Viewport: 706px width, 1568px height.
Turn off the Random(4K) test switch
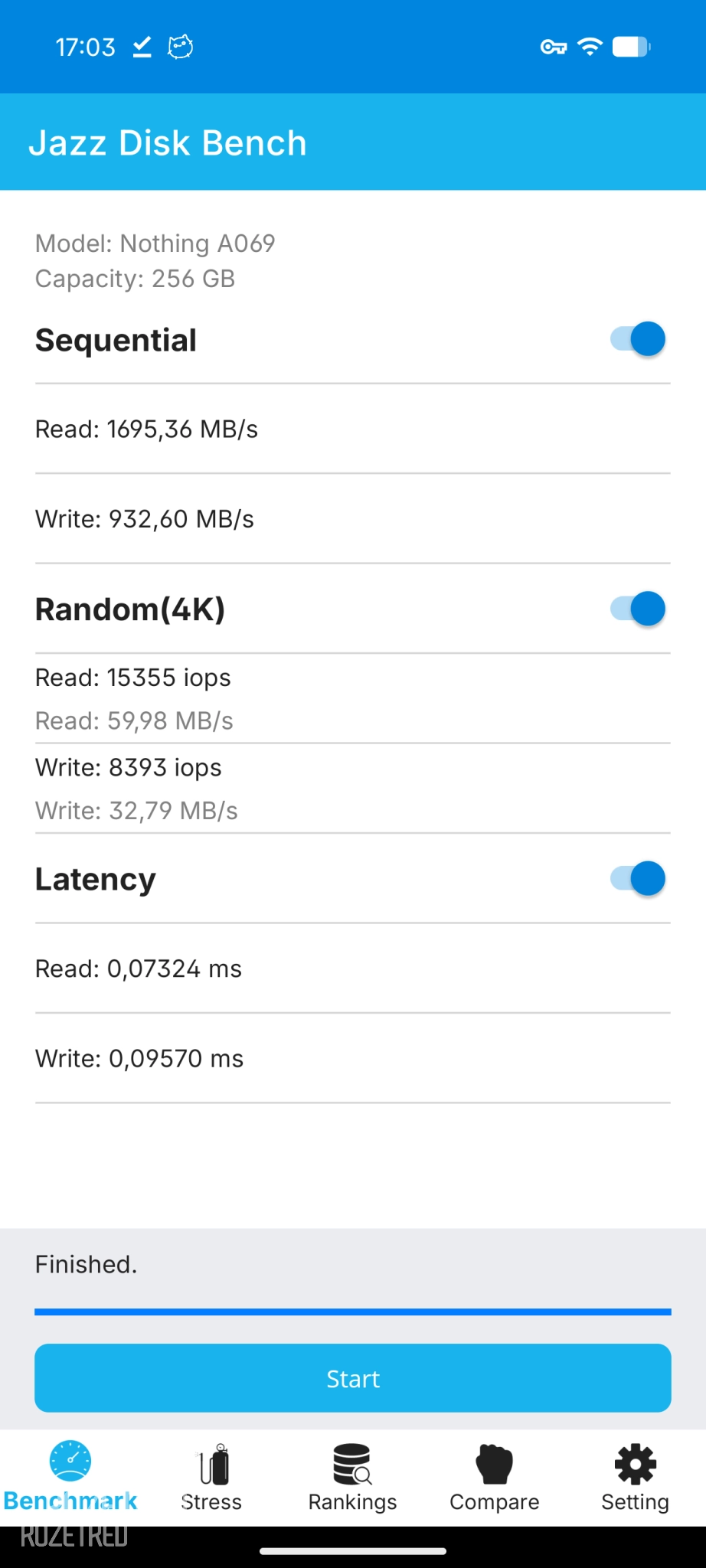coord(638,609)
